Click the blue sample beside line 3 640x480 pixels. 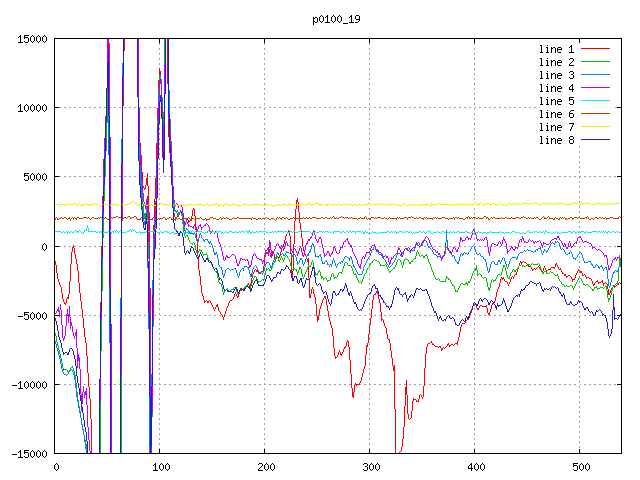pos(596,75)
